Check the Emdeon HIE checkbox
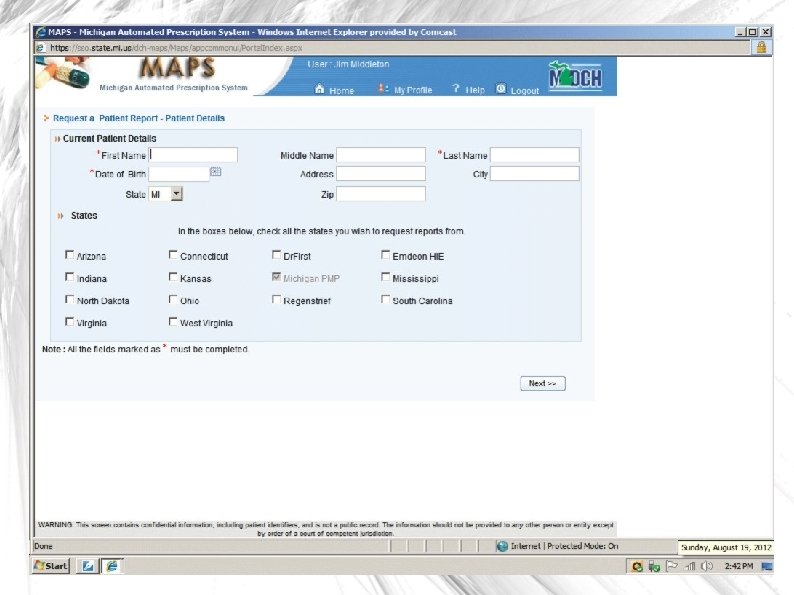This screenshot has width=794, height=595. coord(385,255)
